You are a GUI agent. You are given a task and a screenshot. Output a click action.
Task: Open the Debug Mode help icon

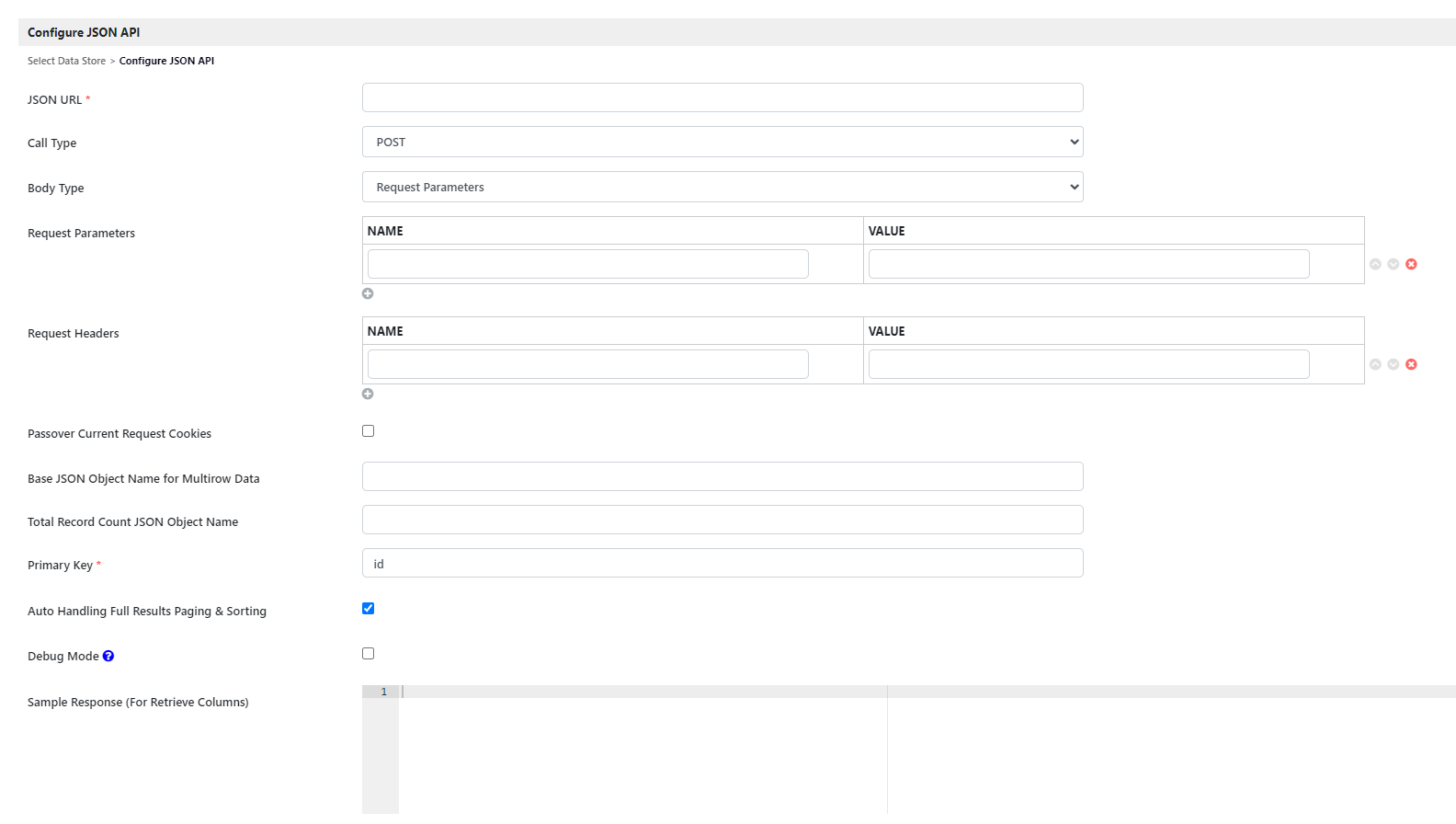click(x=108, y=656)
